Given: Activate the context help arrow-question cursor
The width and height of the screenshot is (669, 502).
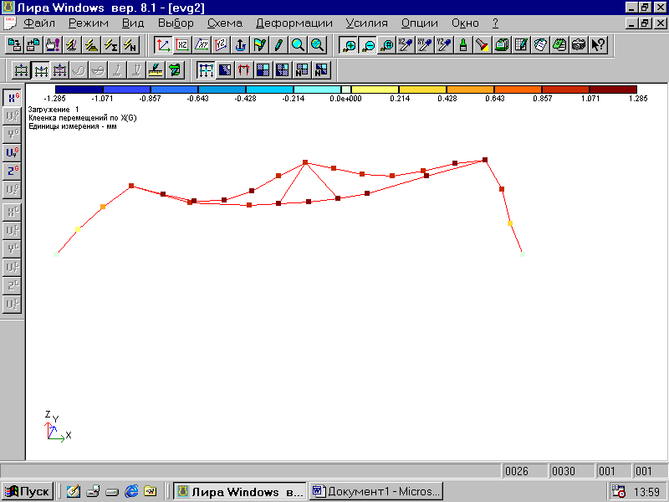Looking at the screenshot, I should pos(598,45).
